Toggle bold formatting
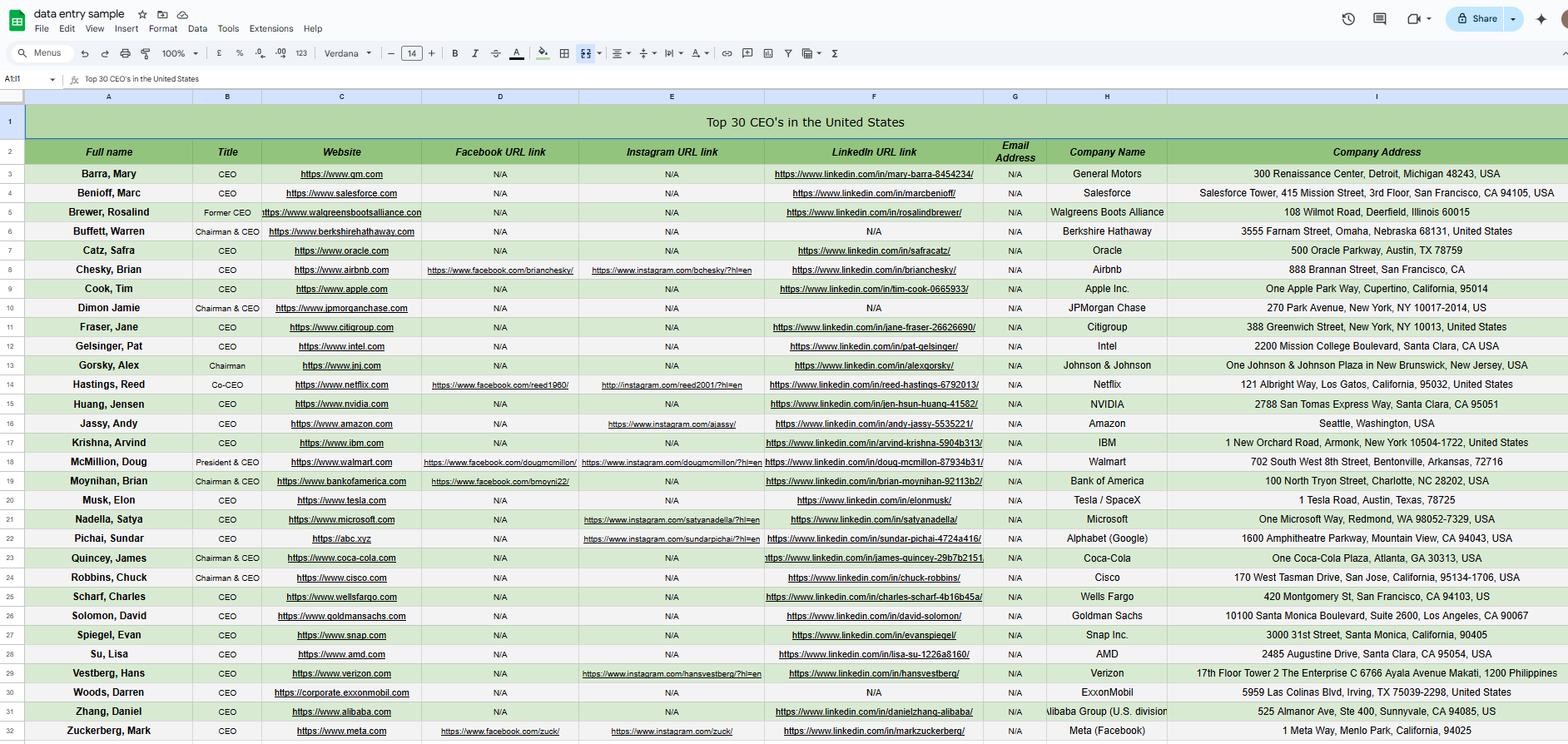The width and height of the screenshot is (1568, 744). coord(455,53)
